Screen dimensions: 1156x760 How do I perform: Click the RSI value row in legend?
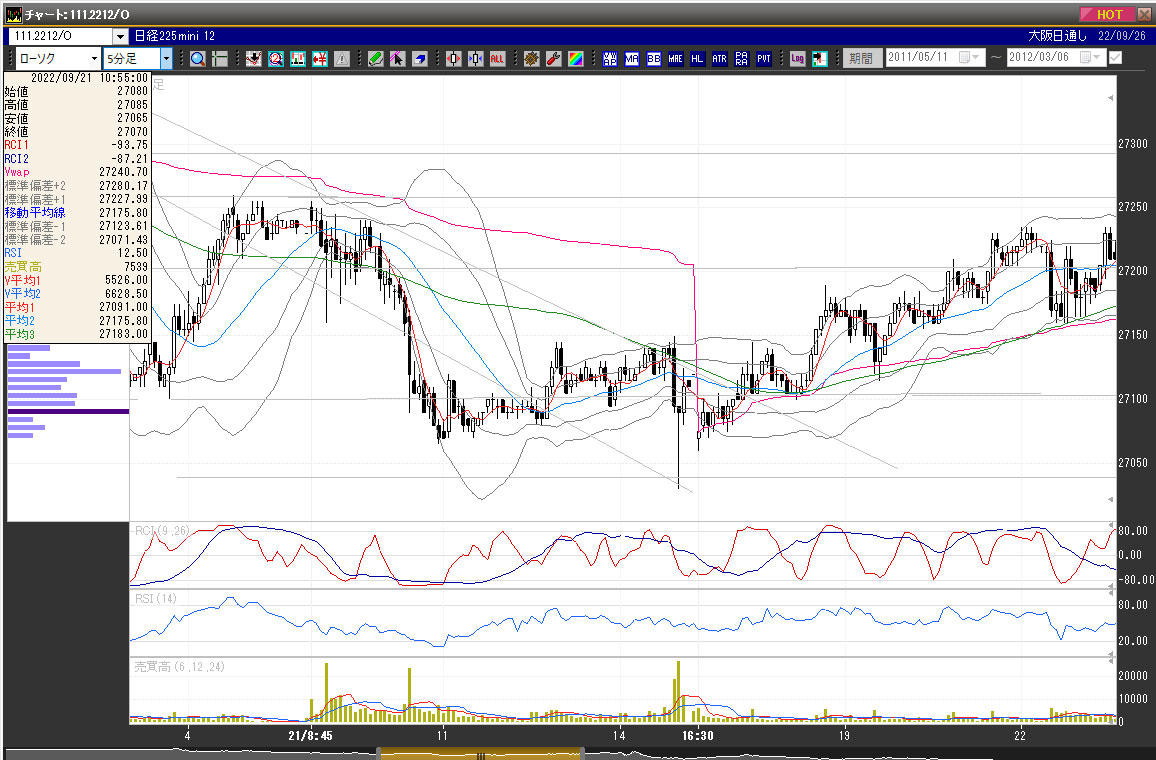click(77, 253)
